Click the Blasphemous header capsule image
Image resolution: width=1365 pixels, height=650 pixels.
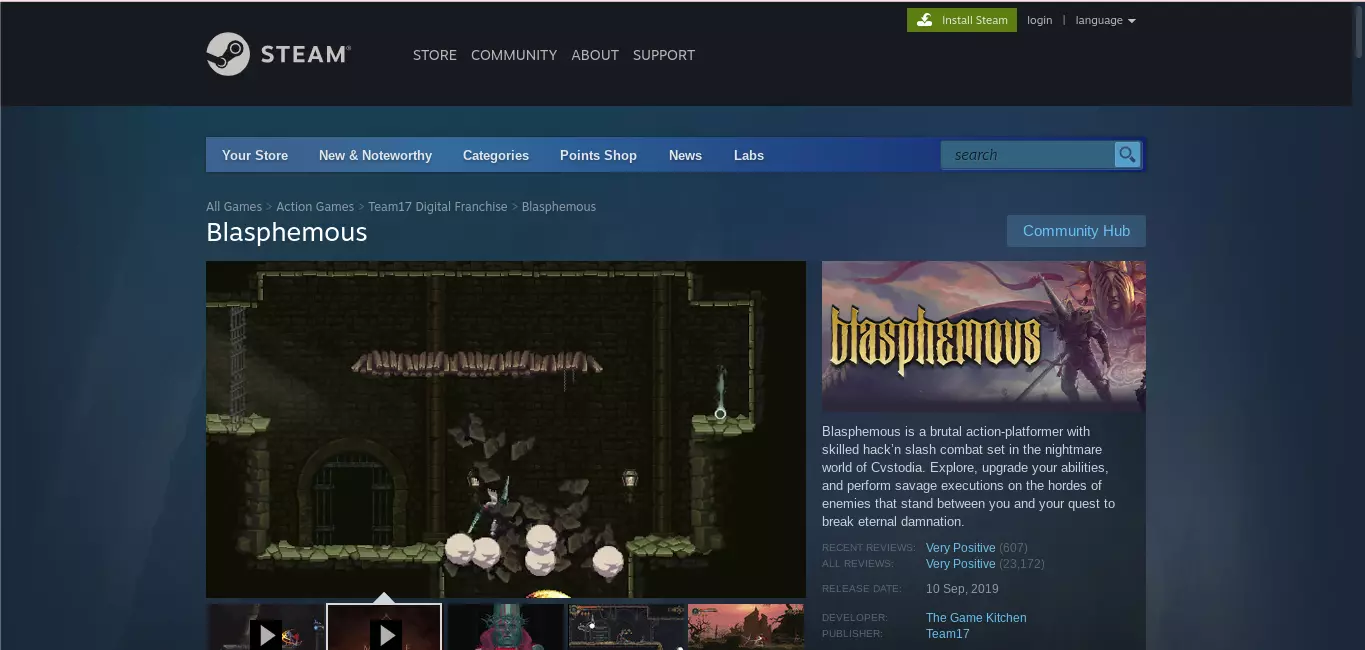tap(984, 337)
